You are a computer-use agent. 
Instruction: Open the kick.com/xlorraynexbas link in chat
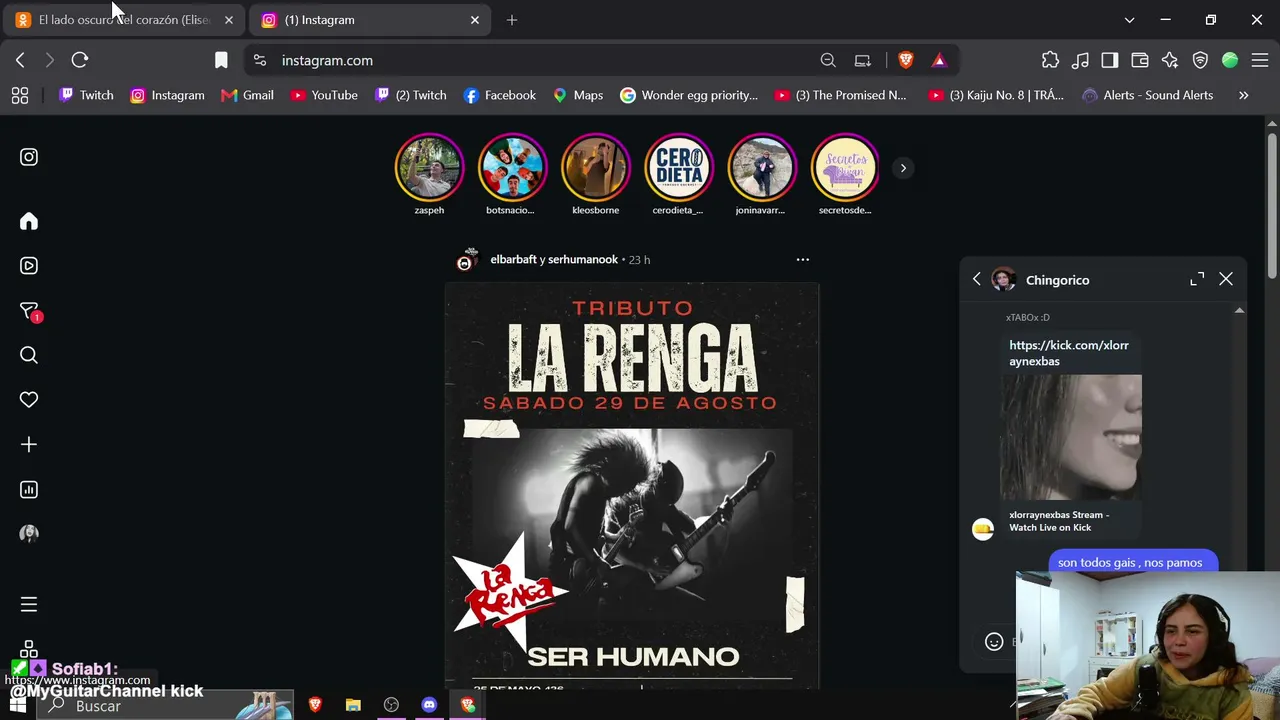click(x=1069, y=353)
